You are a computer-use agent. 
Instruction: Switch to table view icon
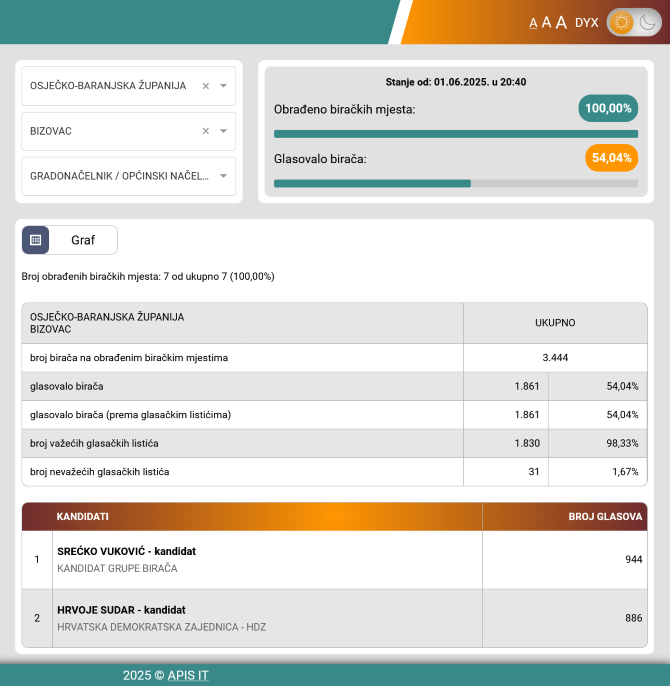[36, 240]
